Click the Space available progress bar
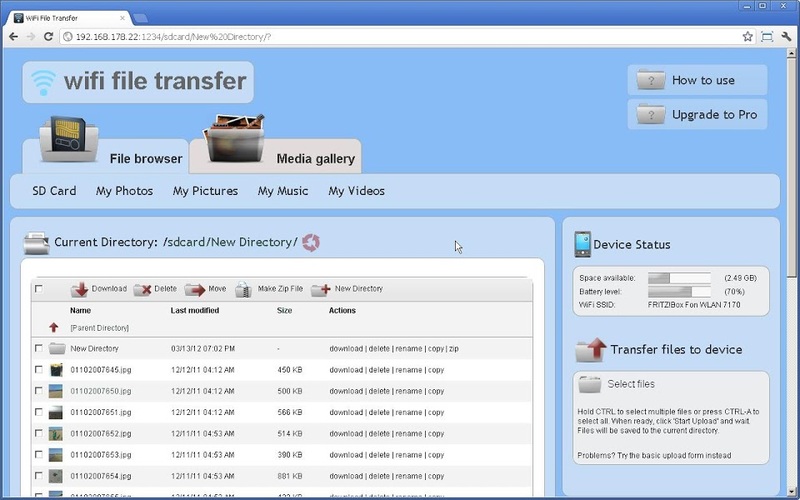Screen dimensions: 800x500 pos(679,278)
